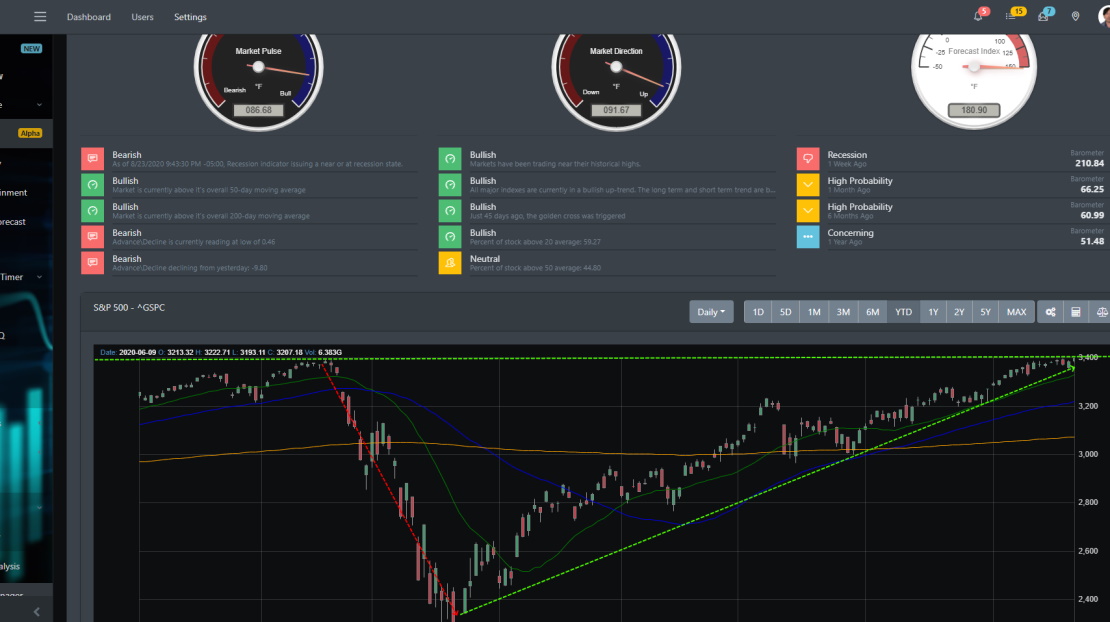Click the blue Concerning ellipsis icon
This screenshot has width=1110, height=622.
(808, 236)
